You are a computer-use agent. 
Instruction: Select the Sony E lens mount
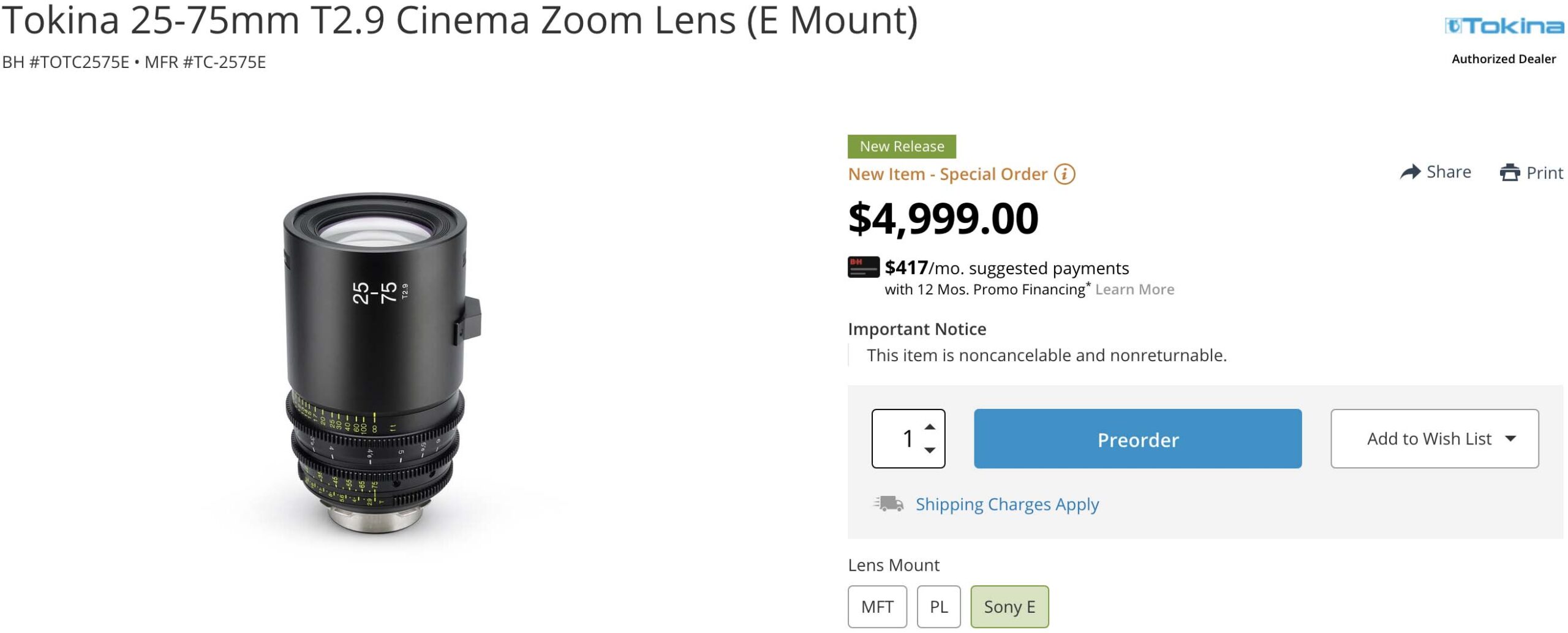(1009, 607)
